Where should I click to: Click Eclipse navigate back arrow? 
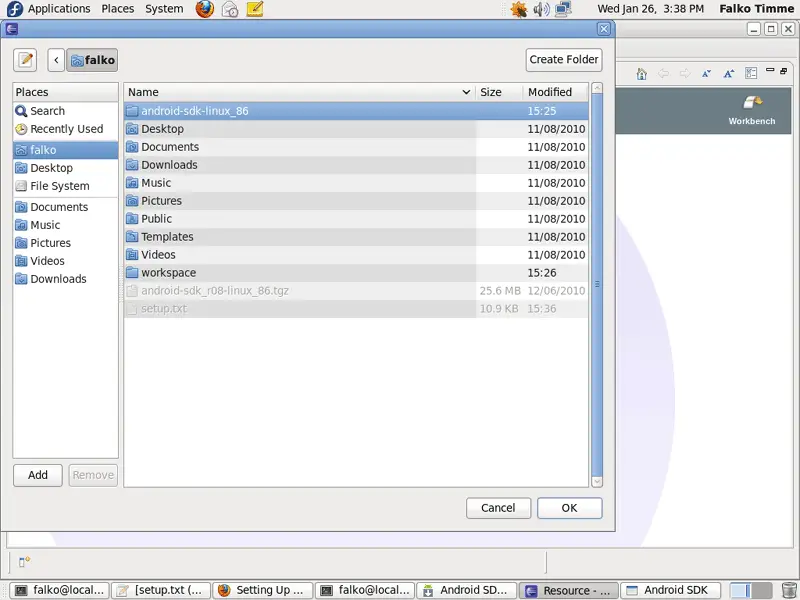(x=663, y=73)
